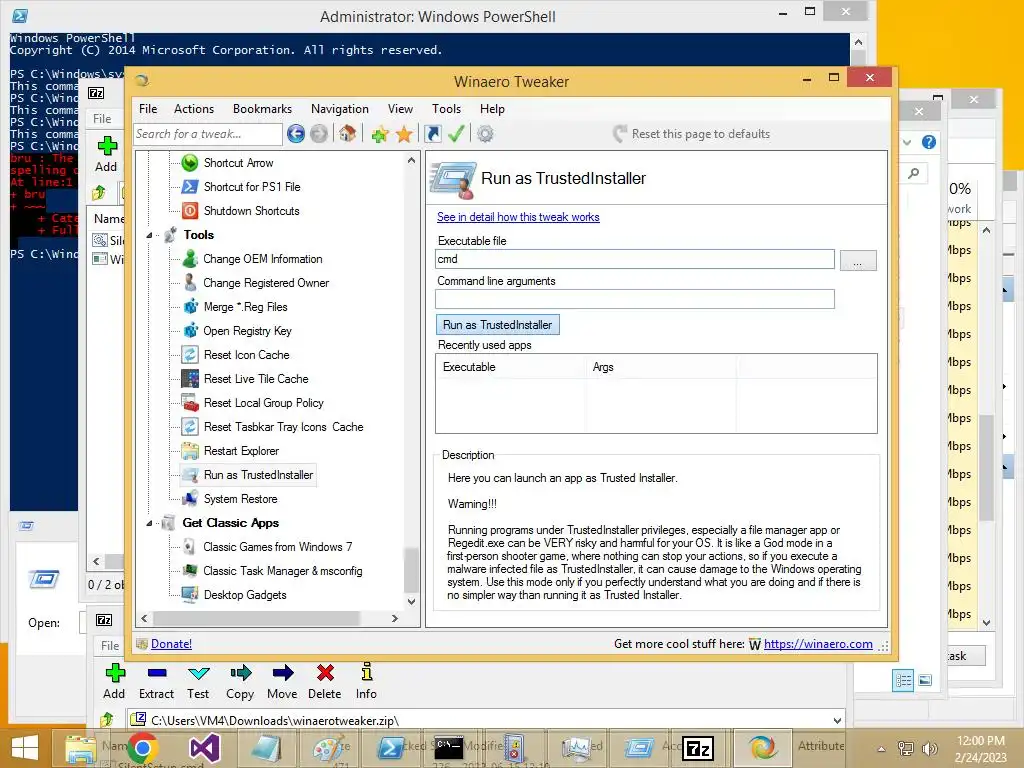
Task: Open Google Chrome from the taskbar
Action: (142, 748)
